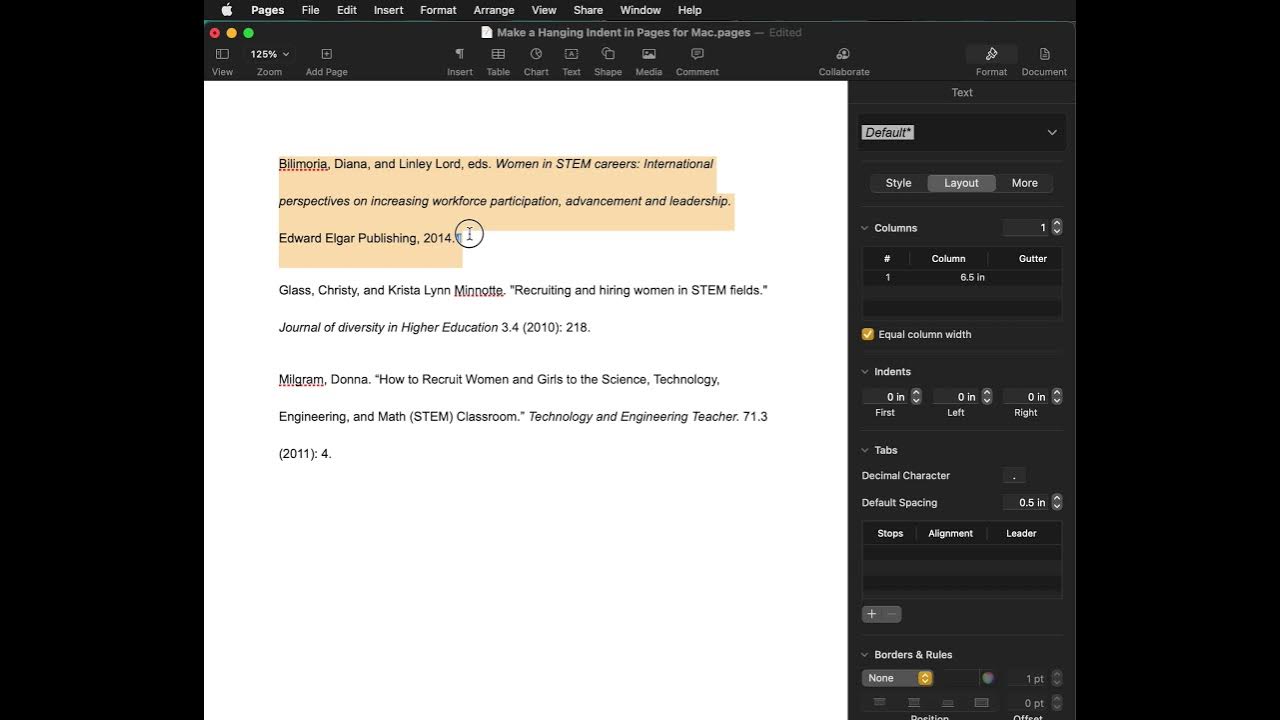Open the Window menu
Image resolution: width=1280 pixels, height=720 pixels.
(640, 10)
